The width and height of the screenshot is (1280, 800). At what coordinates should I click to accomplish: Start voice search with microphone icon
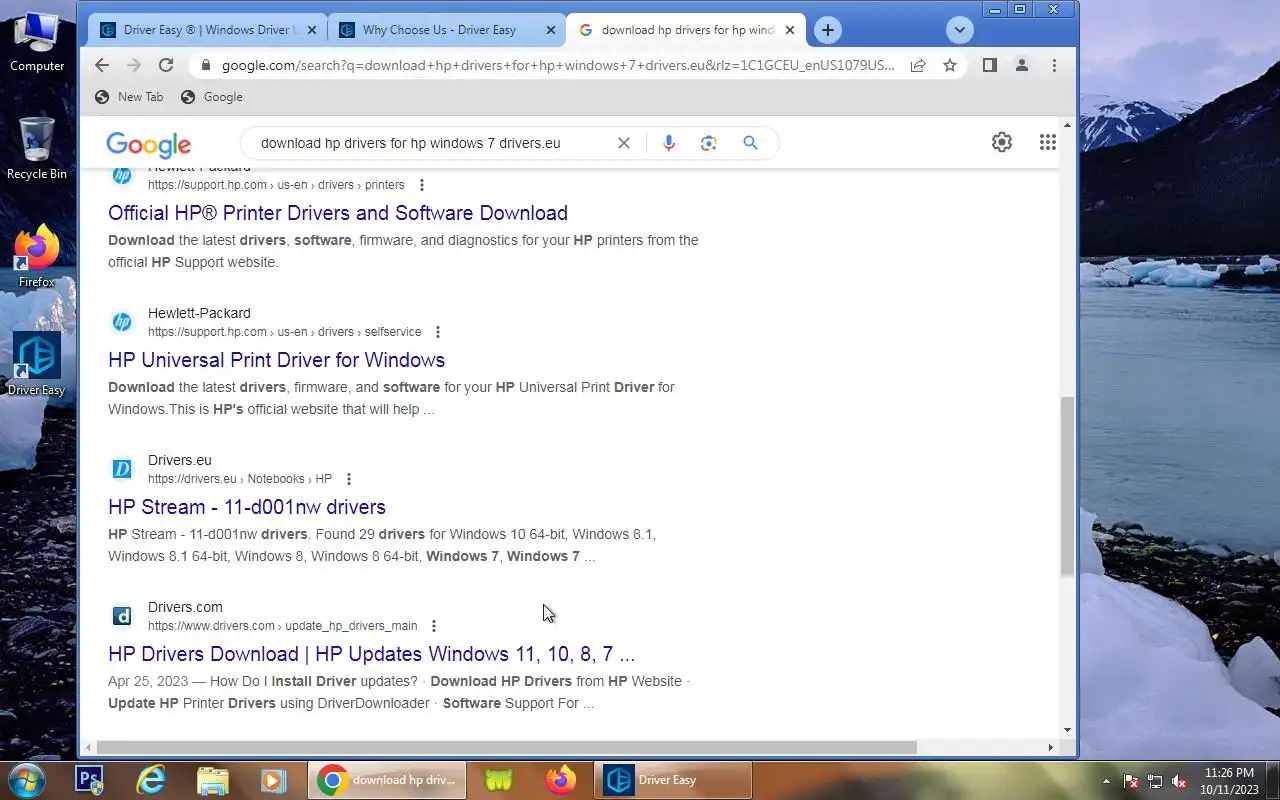tap(669, 143)
